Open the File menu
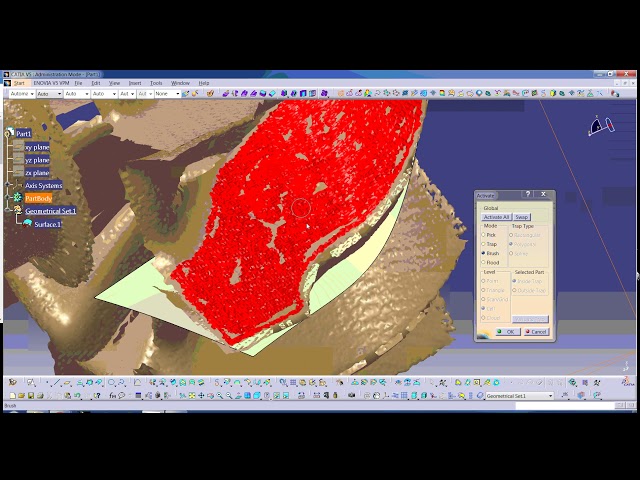Image resolution: width=640 pixels, height=480 pixels. point(78,83)
